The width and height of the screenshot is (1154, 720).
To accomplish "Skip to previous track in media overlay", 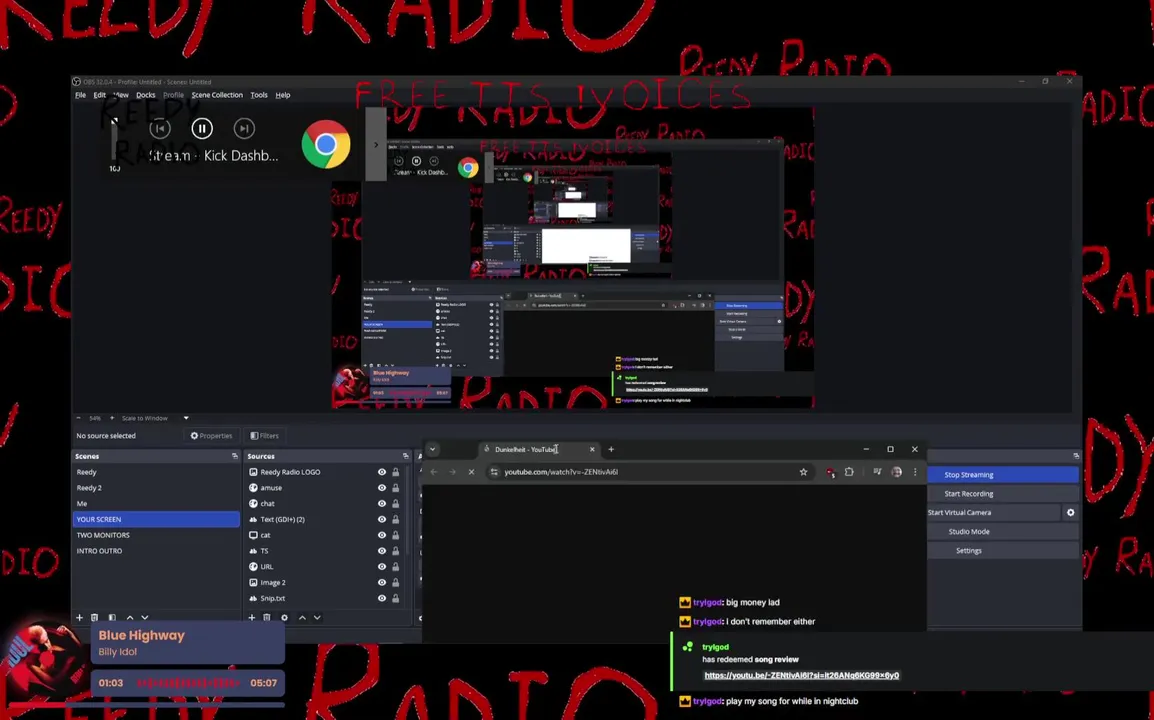I will point(160,129).
